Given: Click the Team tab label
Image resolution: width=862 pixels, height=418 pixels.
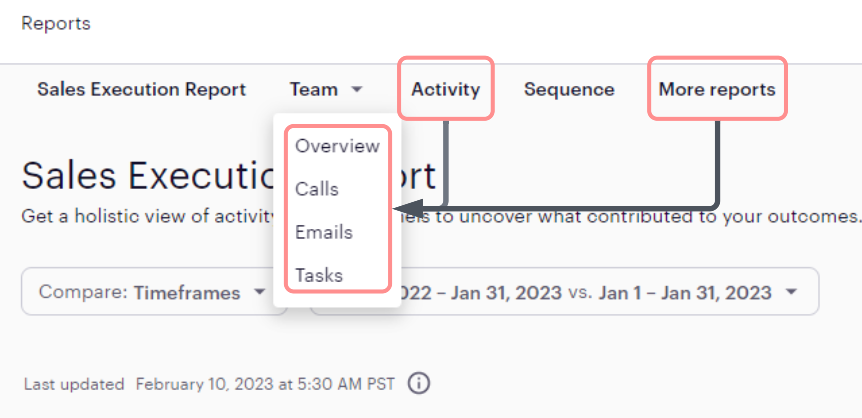Looking at the screenshot, I should [313, 89].
